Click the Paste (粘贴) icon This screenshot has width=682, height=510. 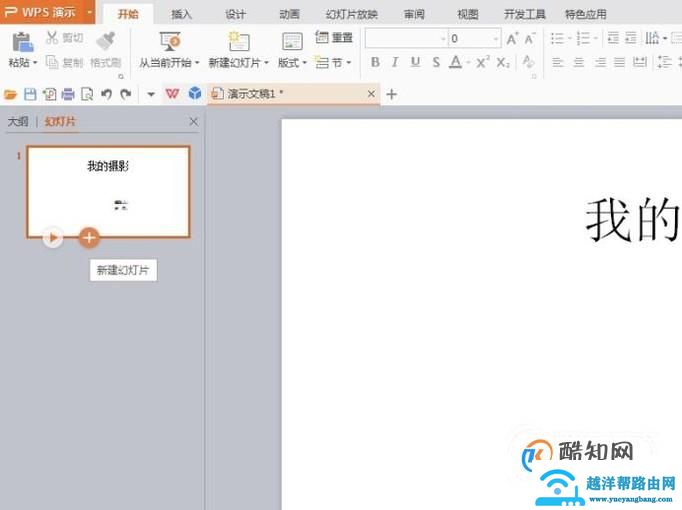click(x=23, y=42)
